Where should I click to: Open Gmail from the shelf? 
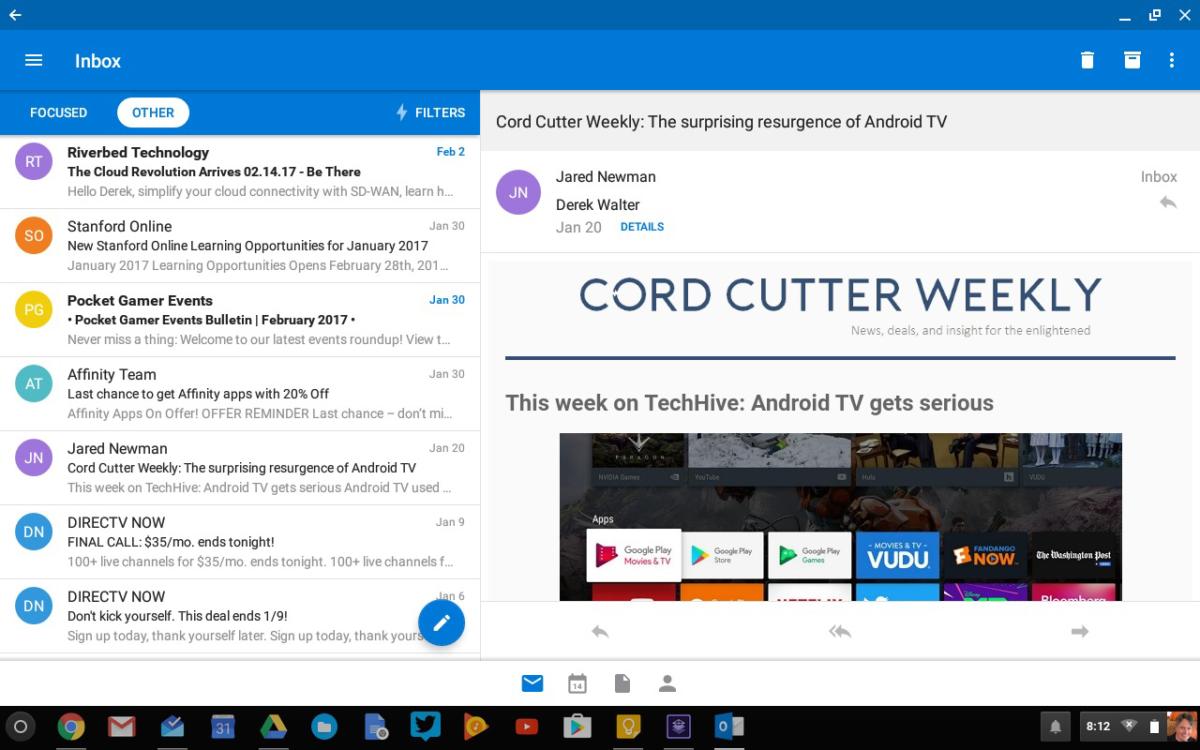[122, 727]
